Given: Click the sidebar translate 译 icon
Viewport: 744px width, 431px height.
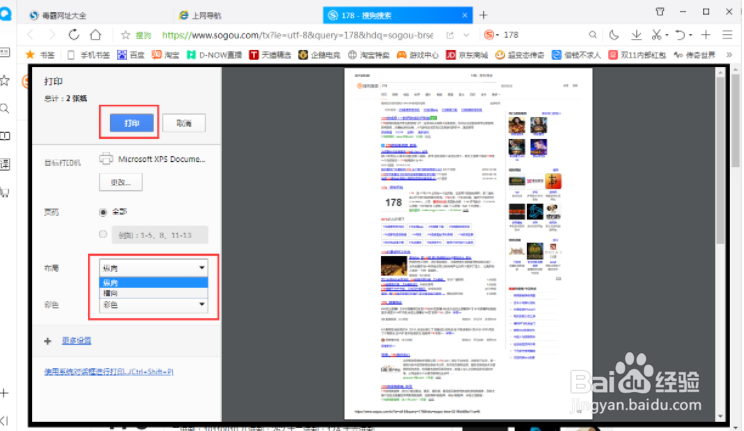Looking at the screenshot, I should tap(5, 165).
